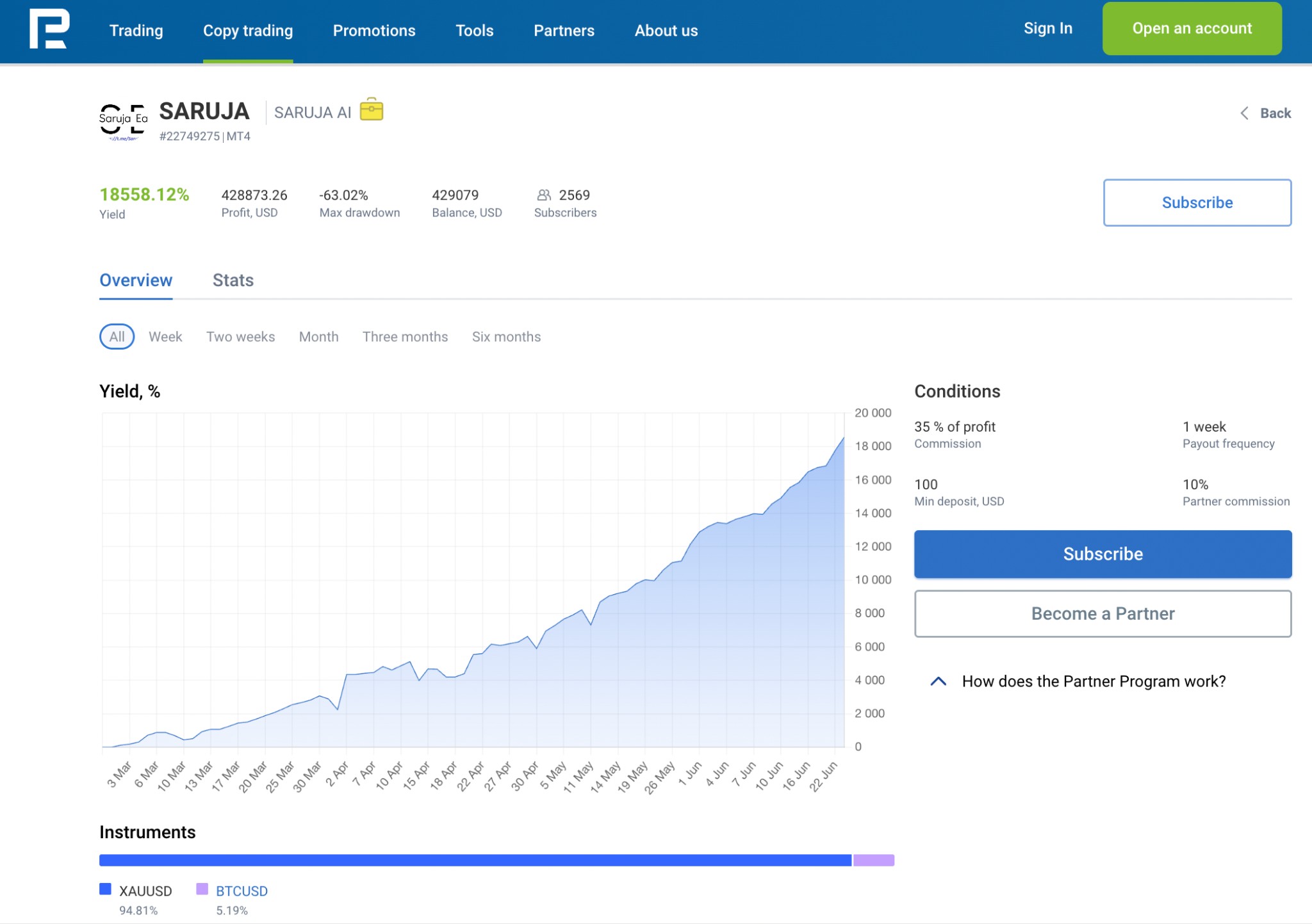Click the 10% partner commission value
This screenshot has width=1312, height=924.
[1195, 484]
